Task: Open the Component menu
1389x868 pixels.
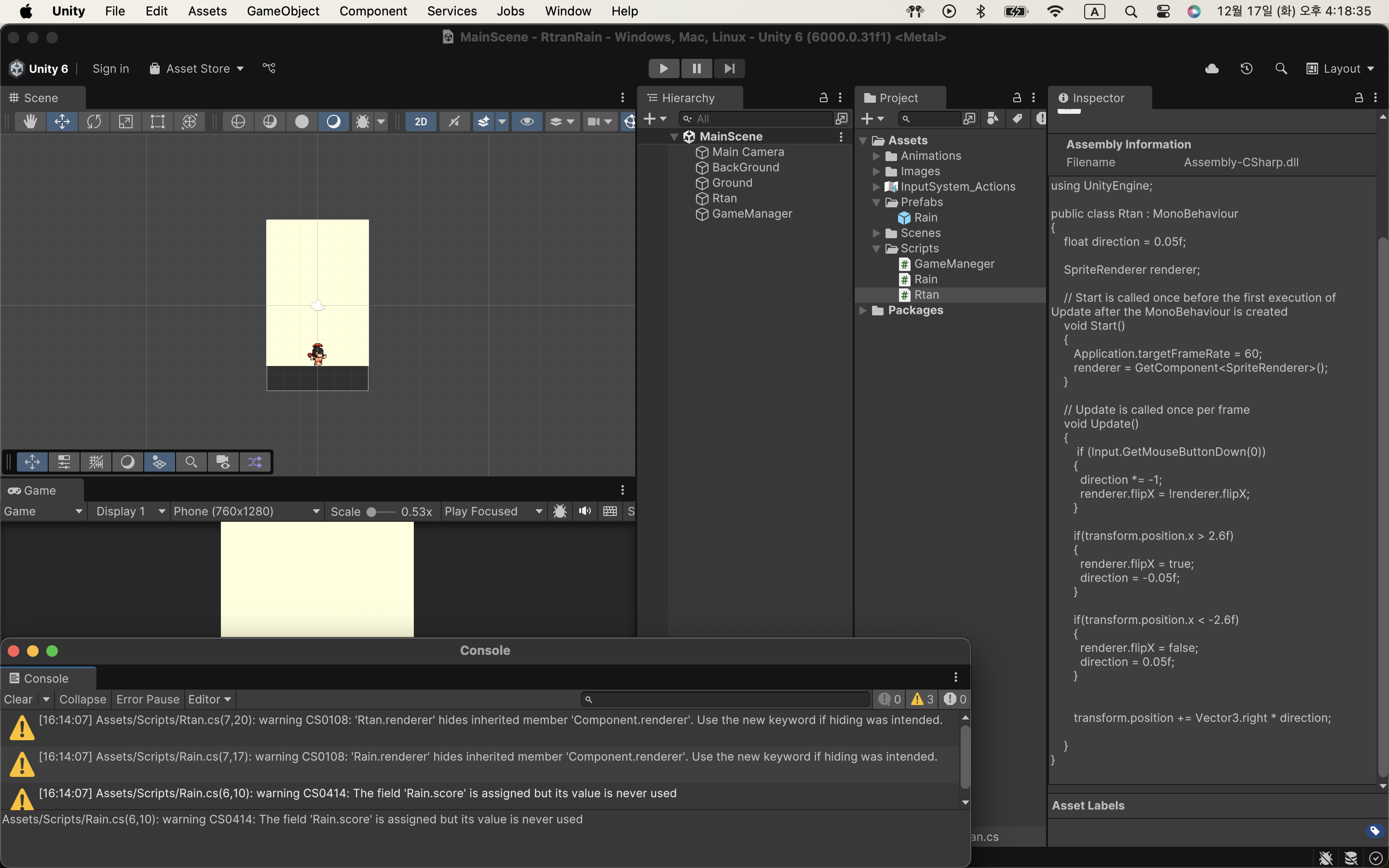Action: [x=373, y=12]
